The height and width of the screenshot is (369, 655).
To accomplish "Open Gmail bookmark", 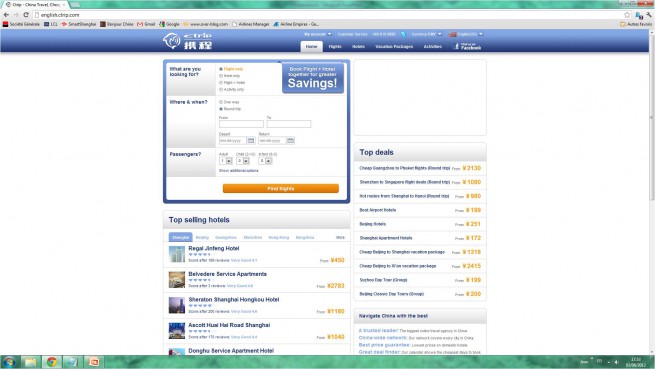I will 146,24.
